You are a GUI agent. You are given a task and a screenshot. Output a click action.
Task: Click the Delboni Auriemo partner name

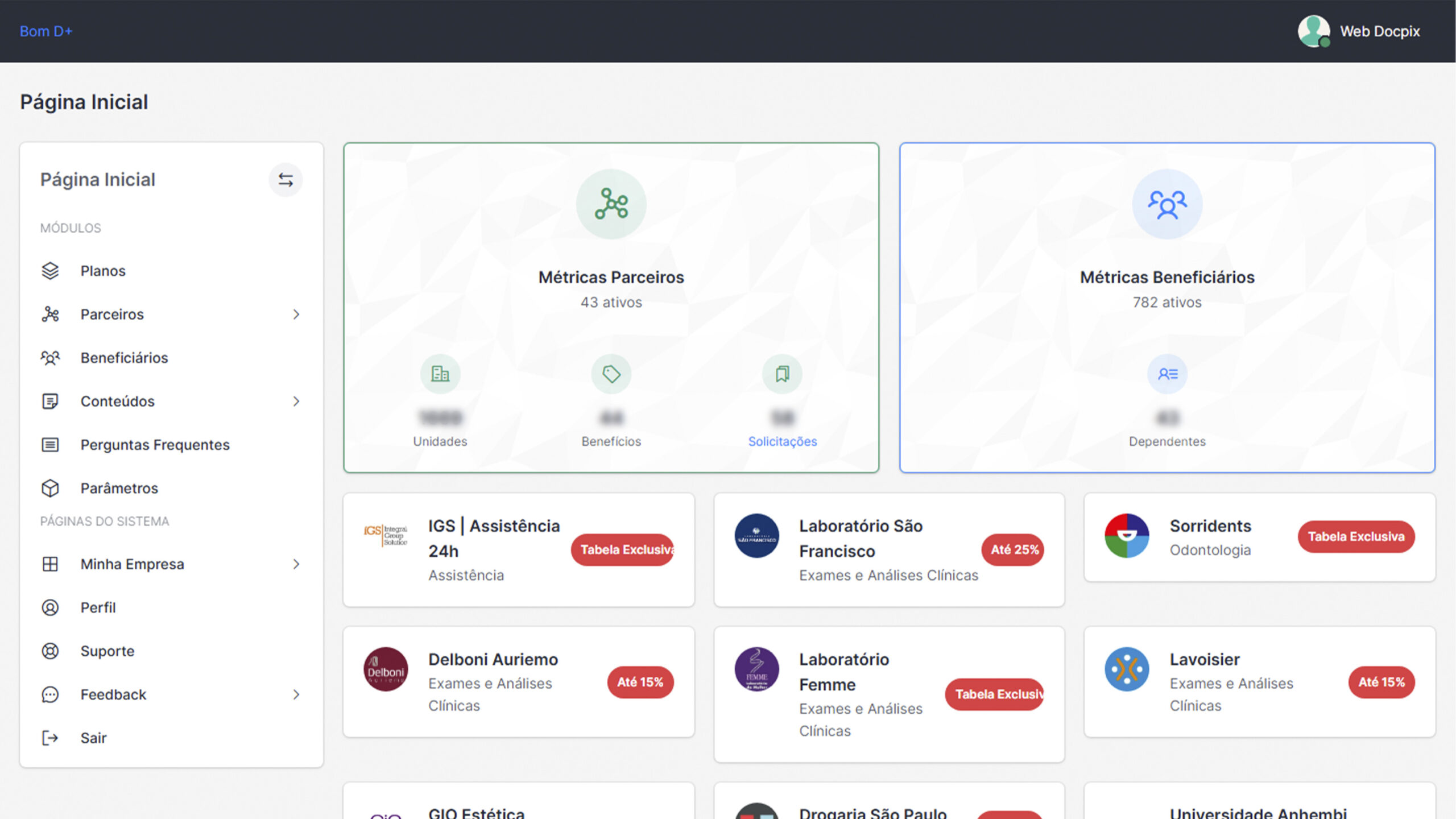pos(493,659)
